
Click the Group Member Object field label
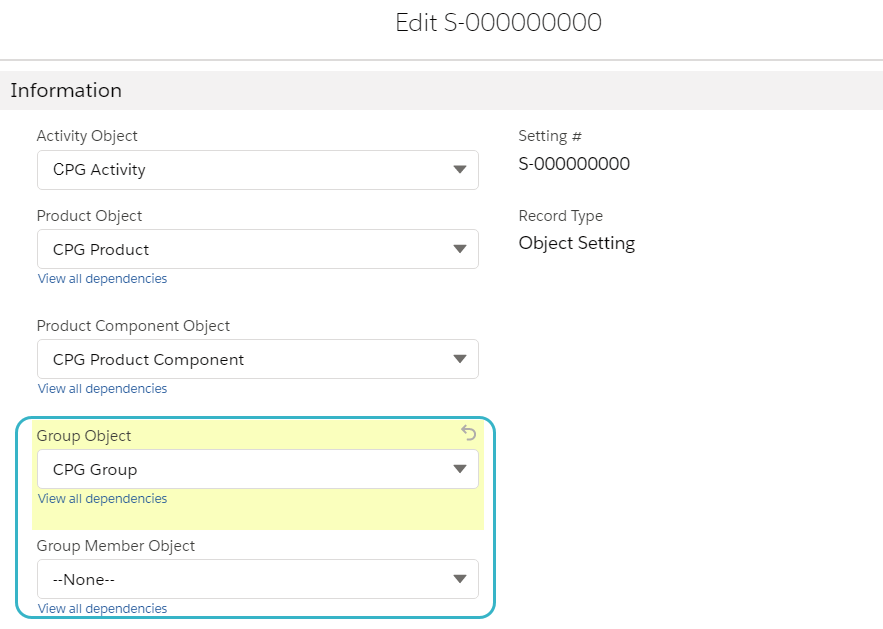[x=116, y=546]
